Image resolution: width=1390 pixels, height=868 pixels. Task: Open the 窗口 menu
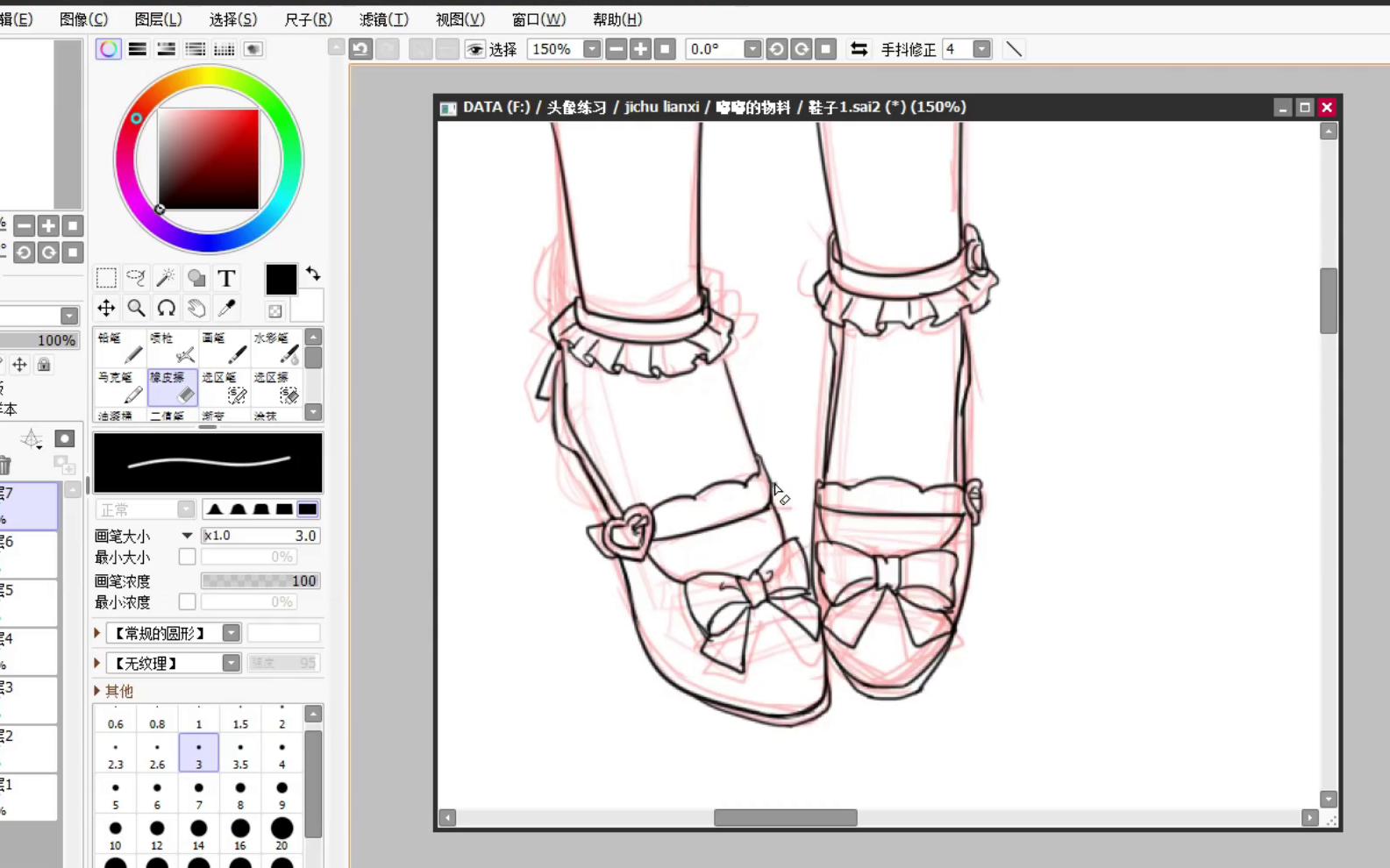tap(538, 19)
